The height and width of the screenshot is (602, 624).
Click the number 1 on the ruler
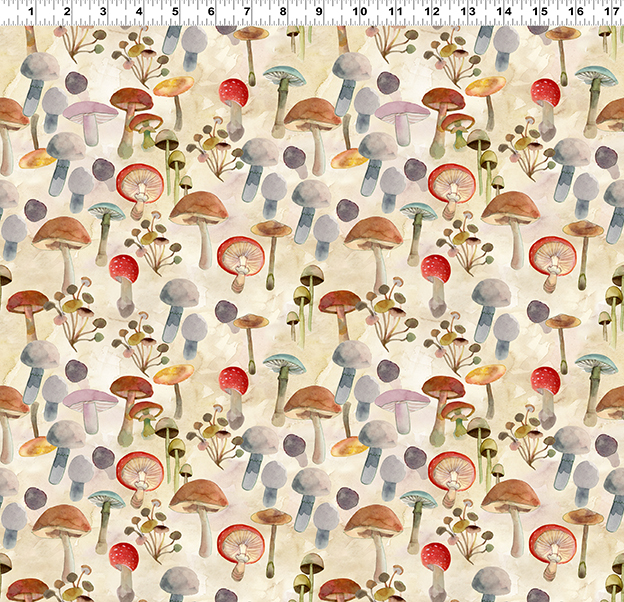click(31, 12)
